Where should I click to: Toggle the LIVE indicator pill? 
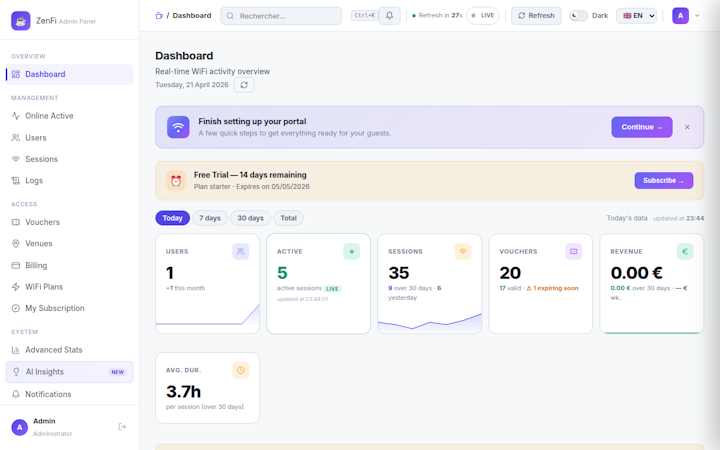483,16
